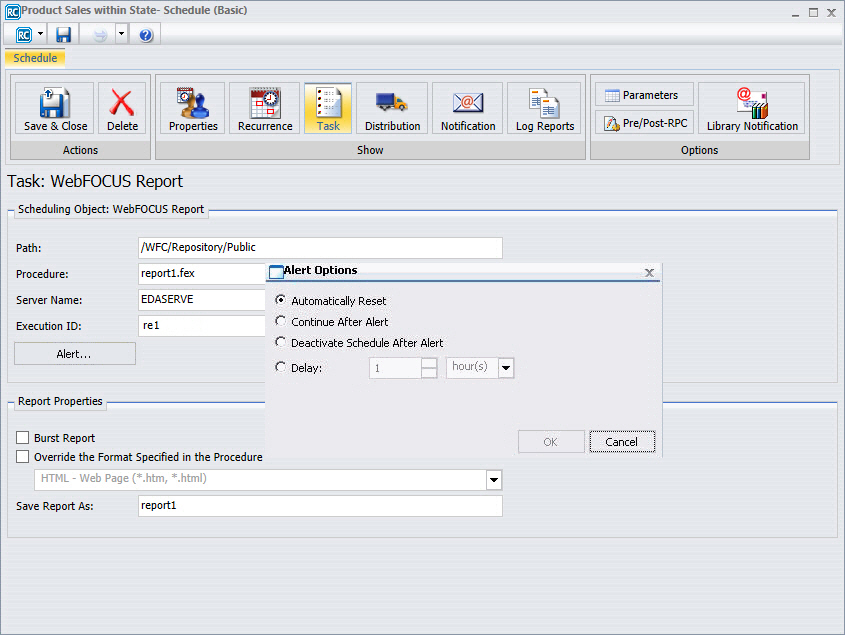View Log Reports
The width and height of the screenshot is (845, 635).
(x=544, y=108)
